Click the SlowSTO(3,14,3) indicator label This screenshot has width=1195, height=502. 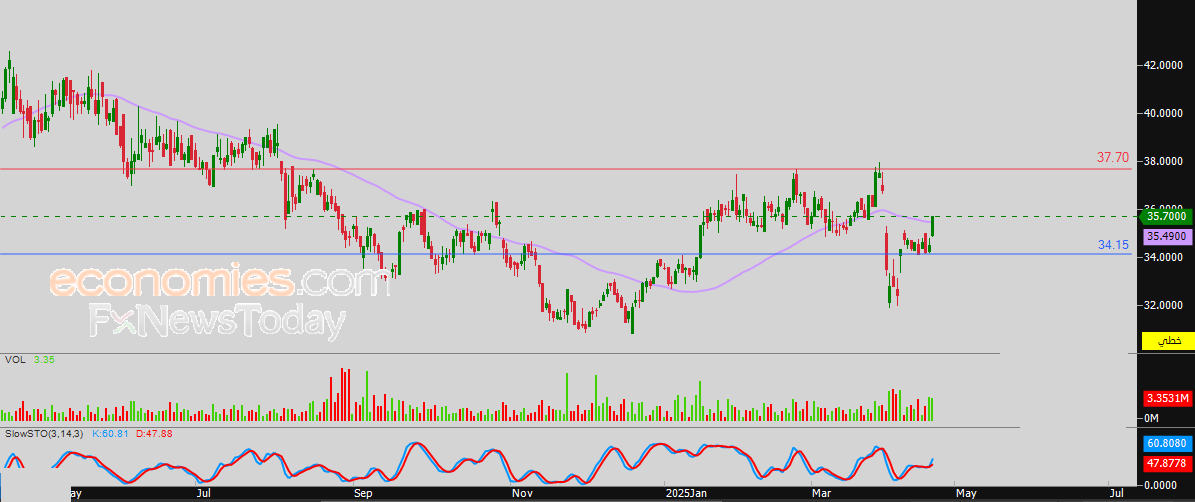point(45,433)
